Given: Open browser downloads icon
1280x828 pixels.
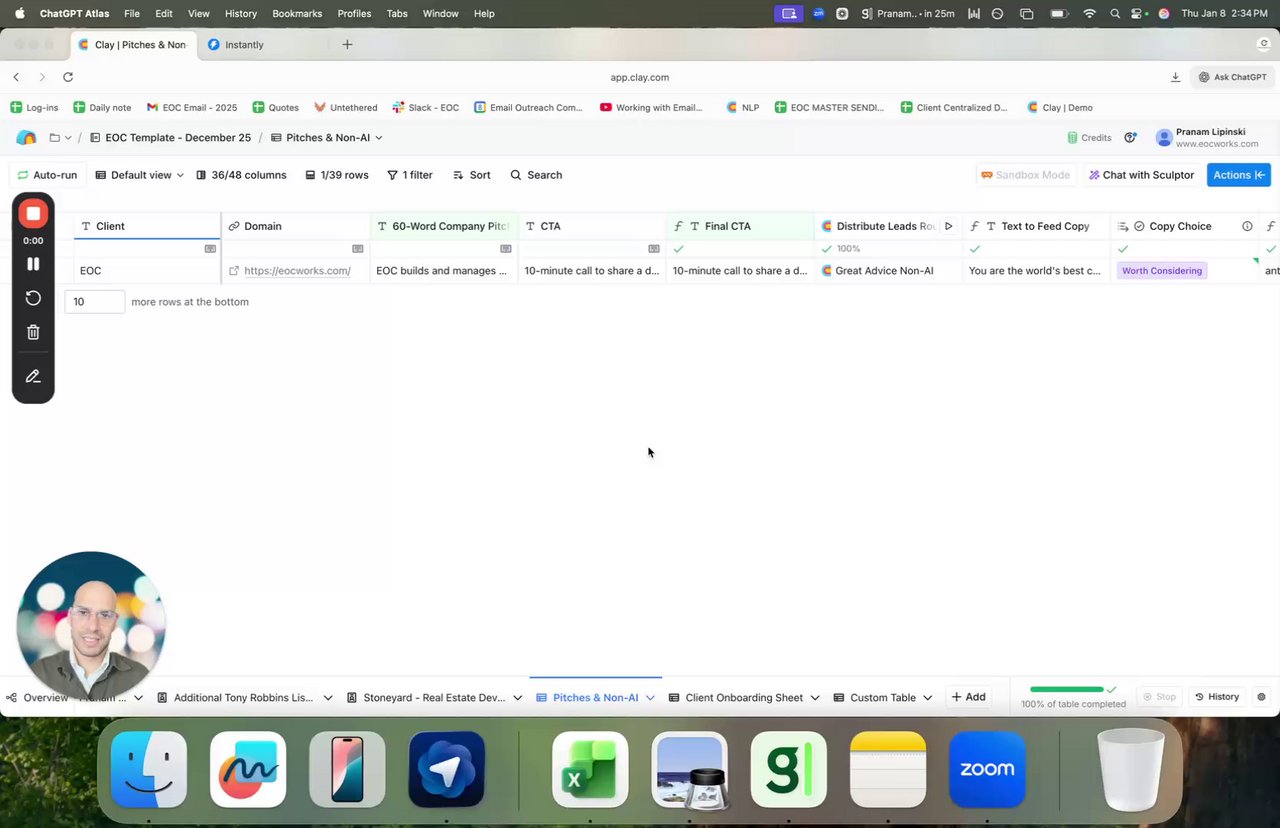Looking at the screenshot, I should [1175, 77].
